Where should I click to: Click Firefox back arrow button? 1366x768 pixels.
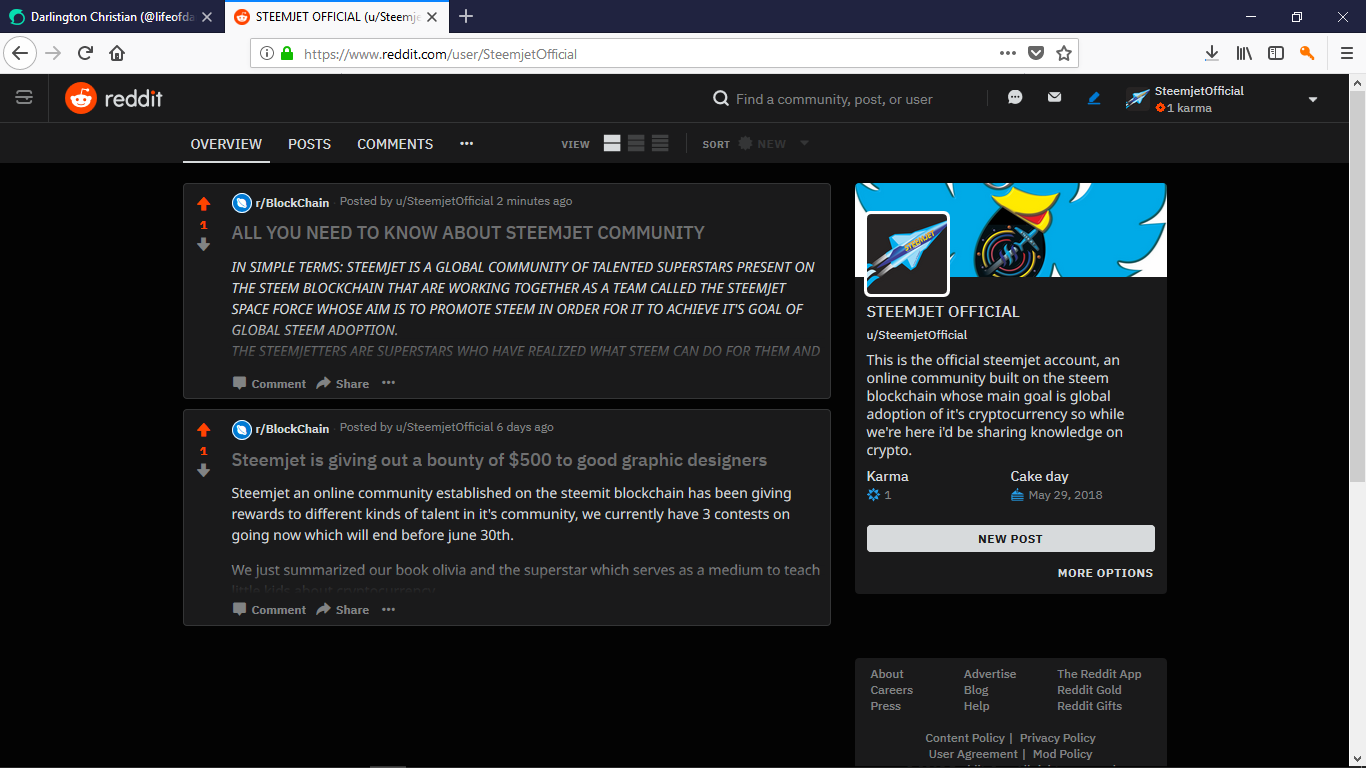coord(20,53)
